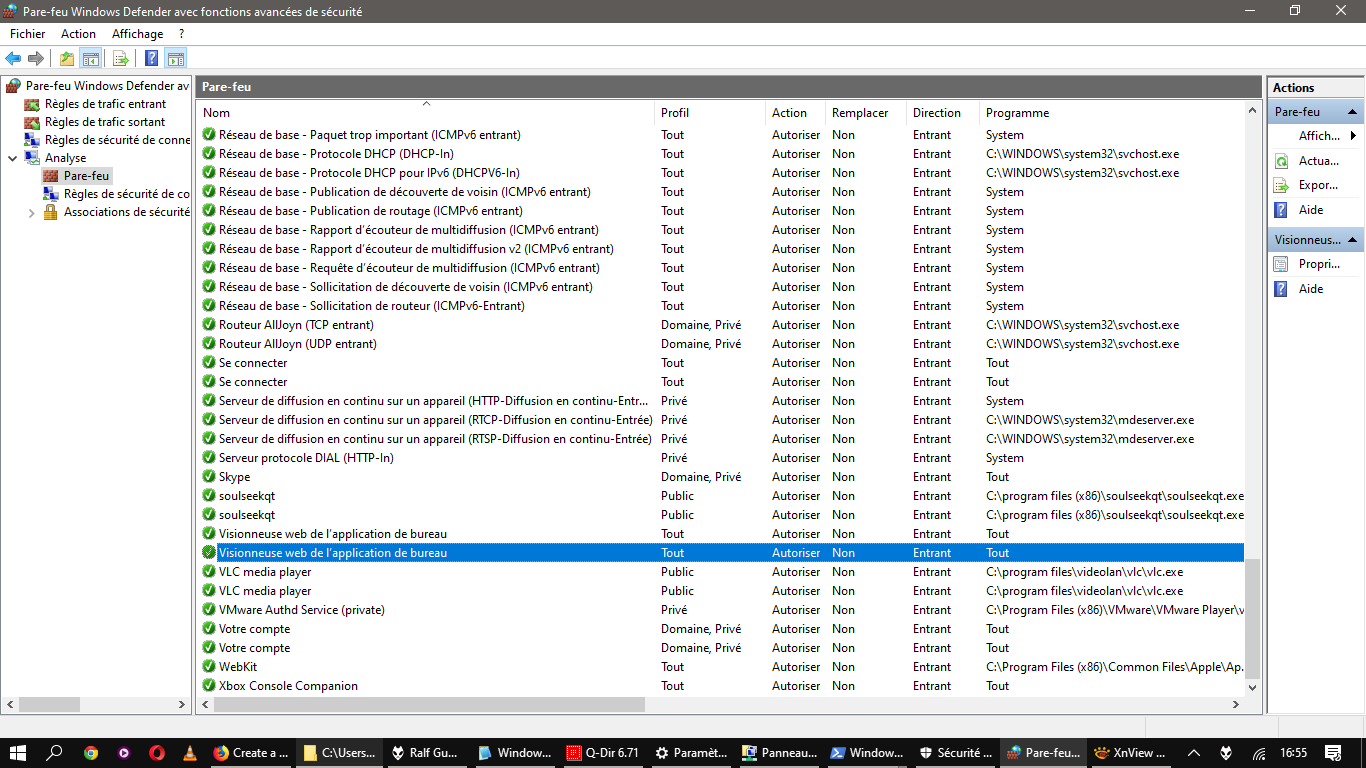This screenshot has height=768, width=1366.
Task: Sort the list by the Profil column header
Action: tap(675, 113)
